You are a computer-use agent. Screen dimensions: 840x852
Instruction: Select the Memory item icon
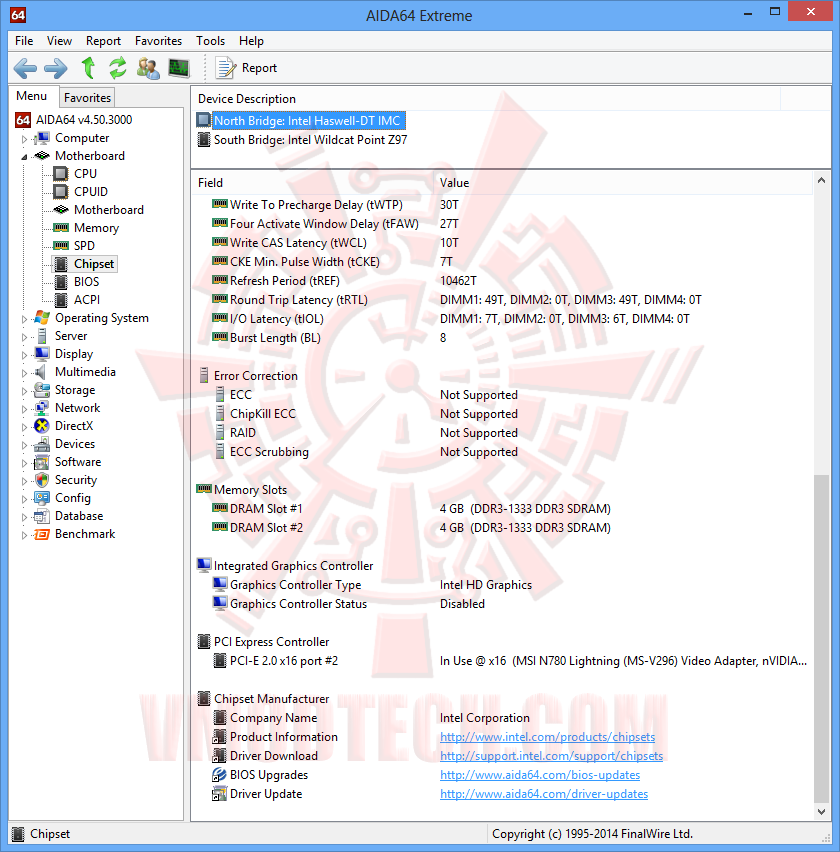(x=61, y=228)
